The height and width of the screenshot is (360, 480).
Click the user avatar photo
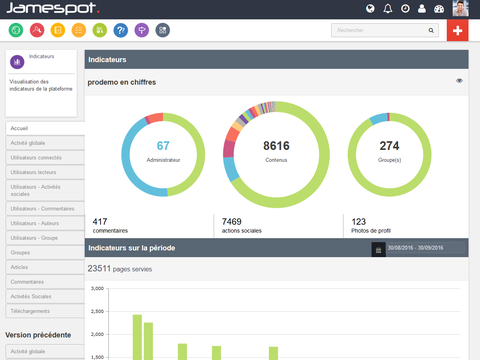461,8
